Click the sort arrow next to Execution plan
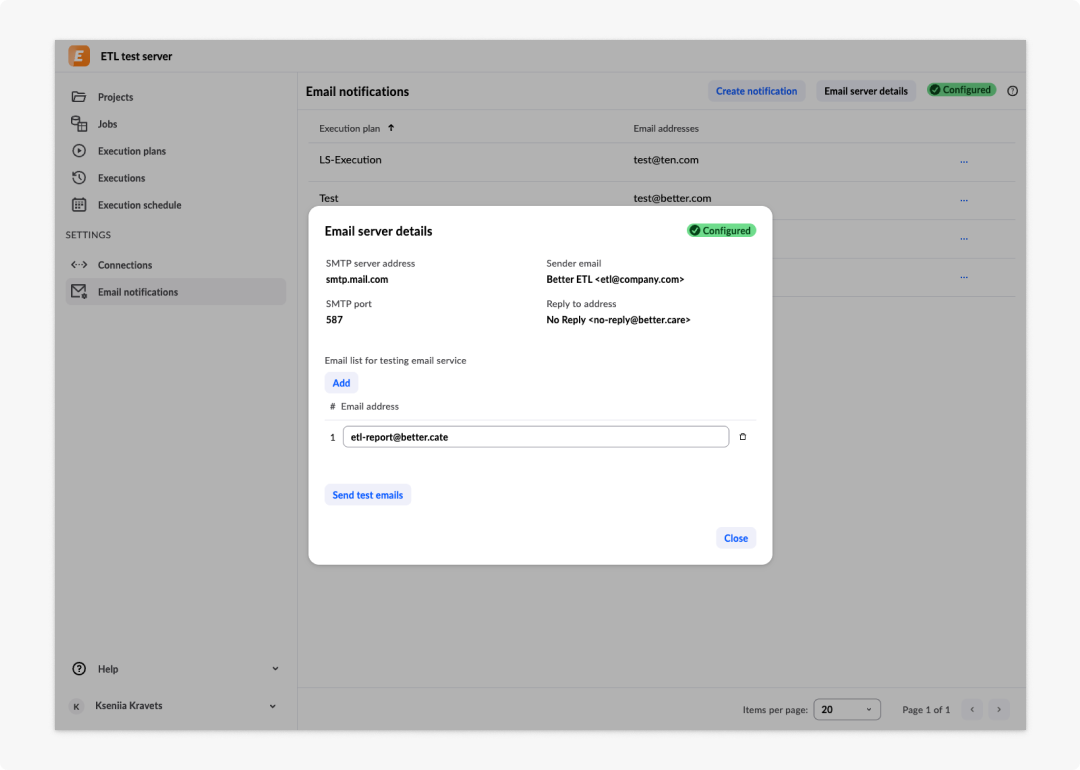 pyautogui.click(x=391, y=127)
